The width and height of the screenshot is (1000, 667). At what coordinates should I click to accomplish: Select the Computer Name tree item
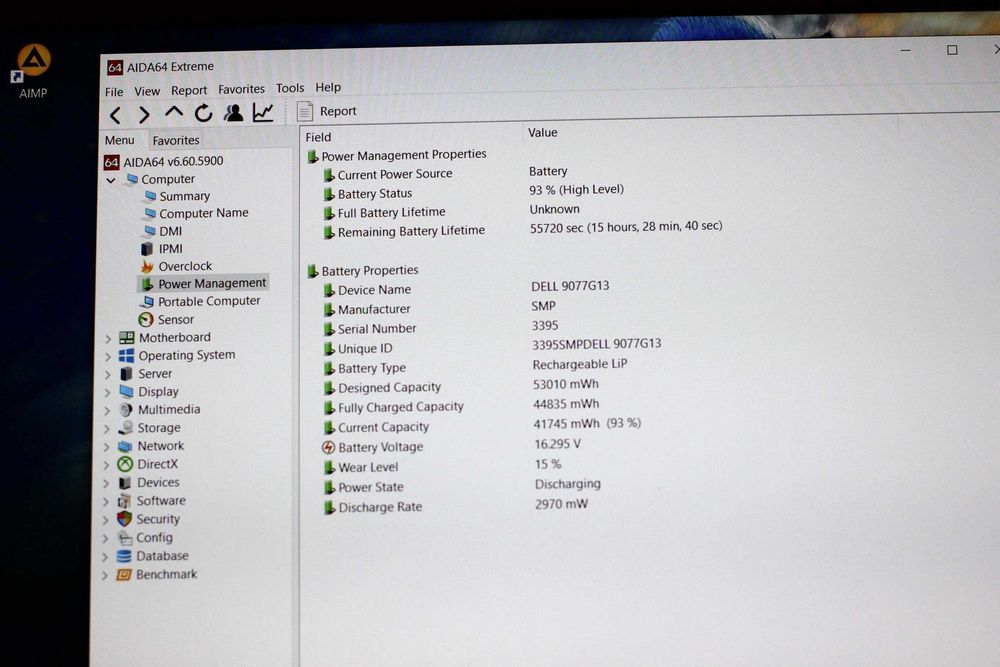[196, 213]
